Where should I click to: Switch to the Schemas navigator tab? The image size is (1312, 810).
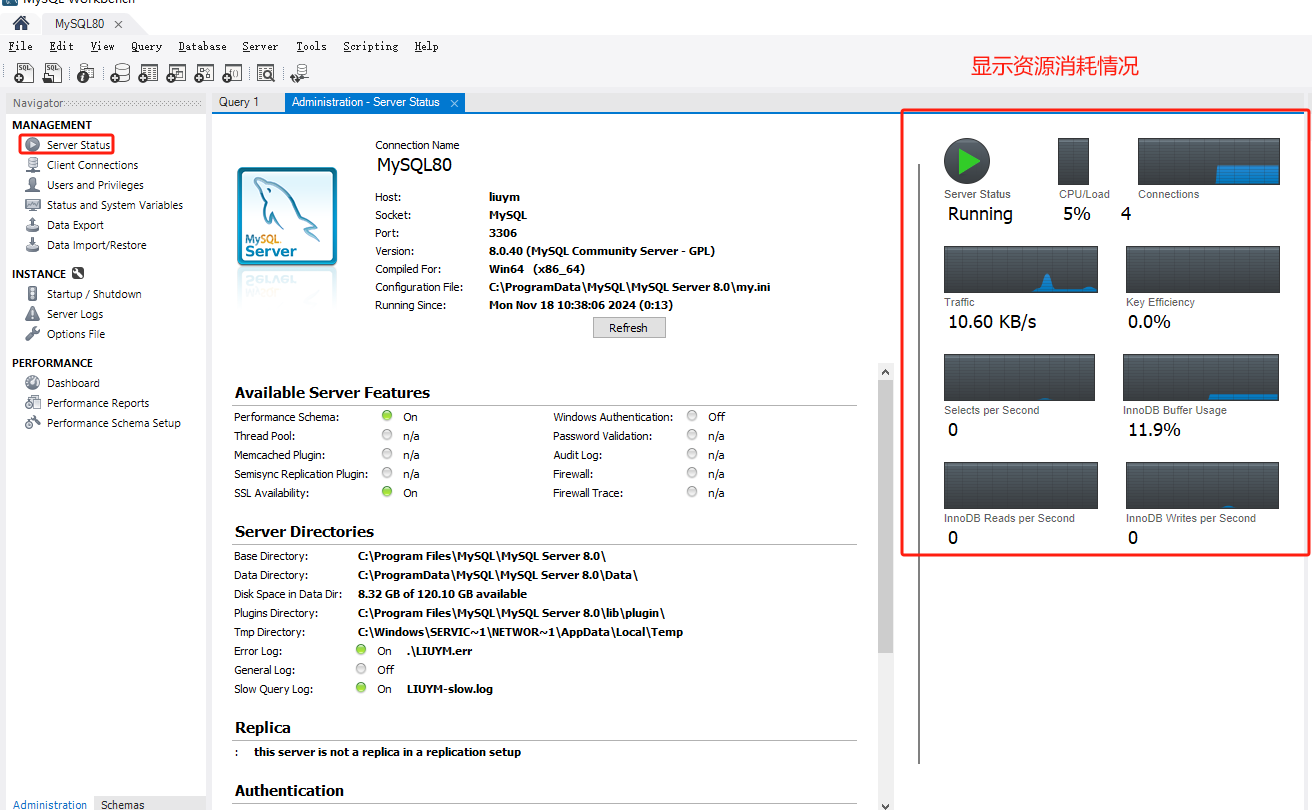click(123, 805)
